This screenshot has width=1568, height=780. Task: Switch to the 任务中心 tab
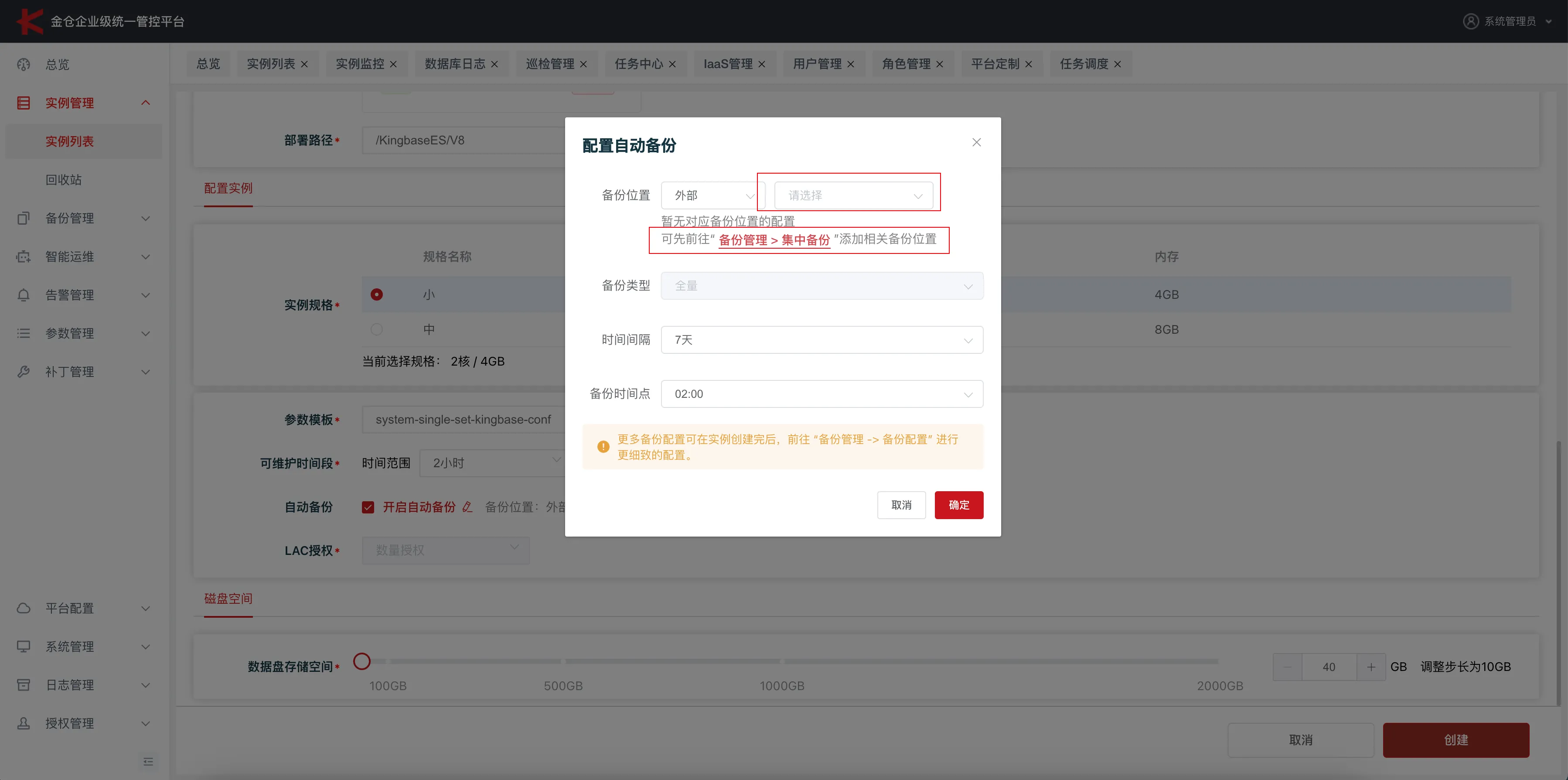pos(639,63)
